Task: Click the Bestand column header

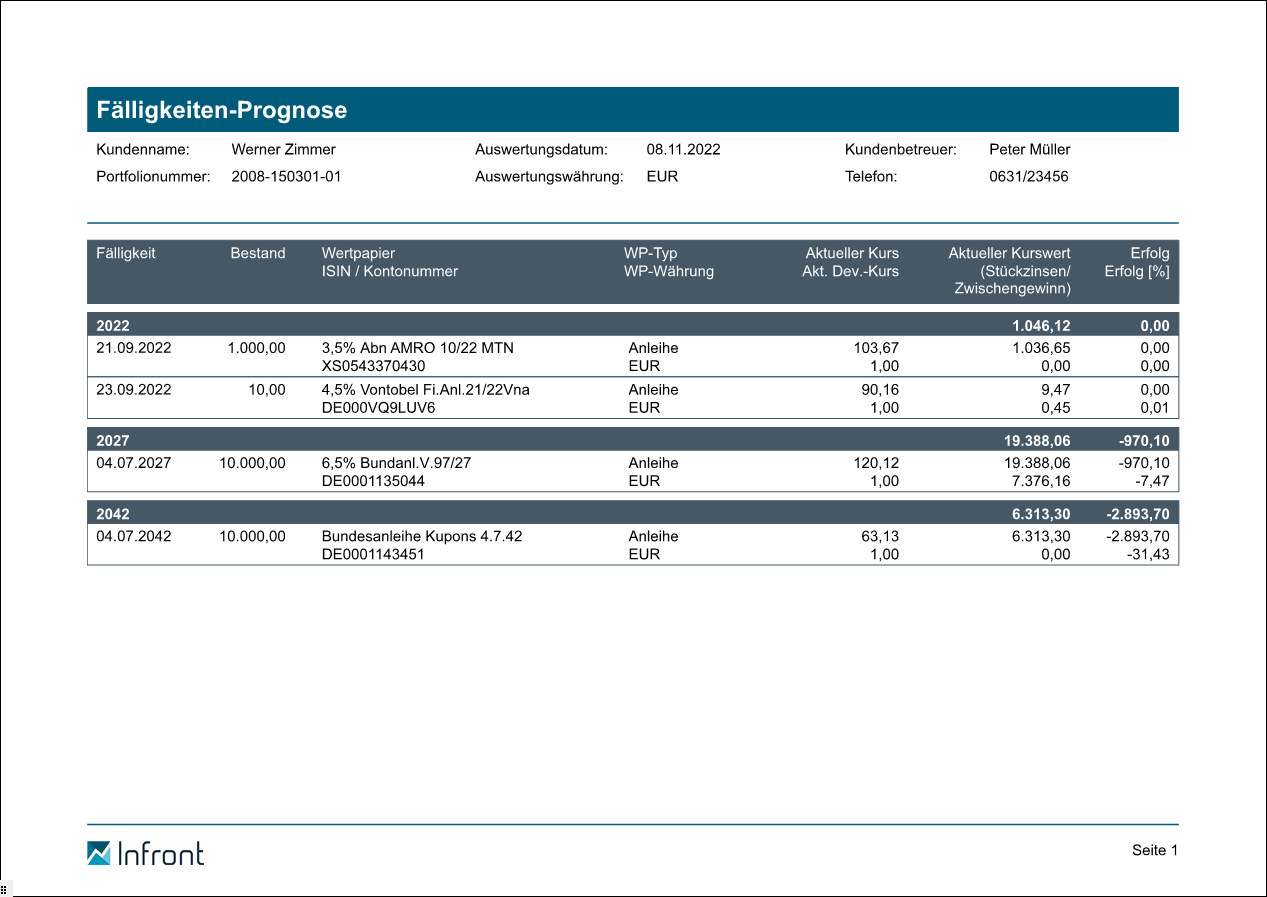Action: (257, 254)
